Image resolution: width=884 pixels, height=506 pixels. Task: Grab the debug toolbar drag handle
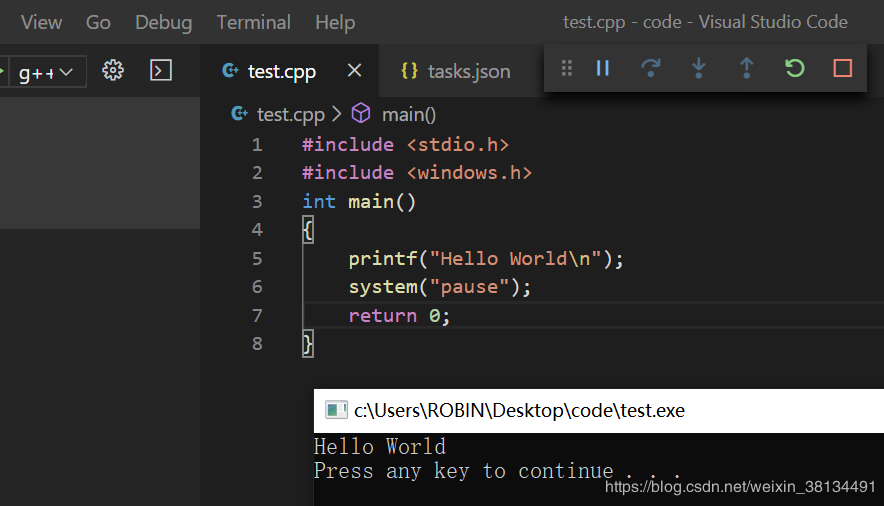[567, 68]
